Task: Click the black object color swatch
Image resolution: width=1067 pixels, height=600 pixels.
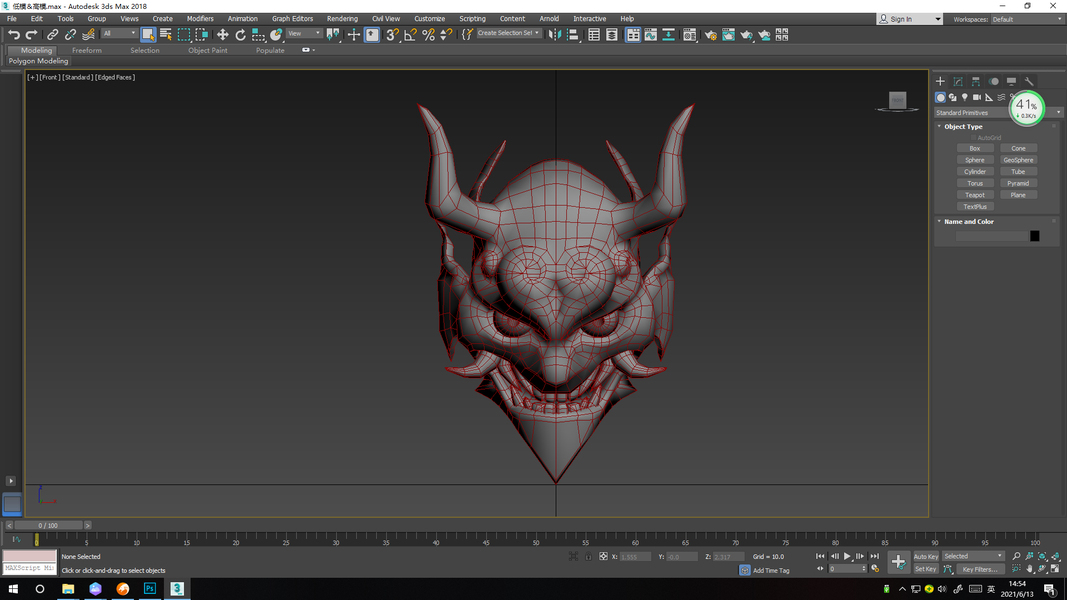Action: coord(1034,236)
